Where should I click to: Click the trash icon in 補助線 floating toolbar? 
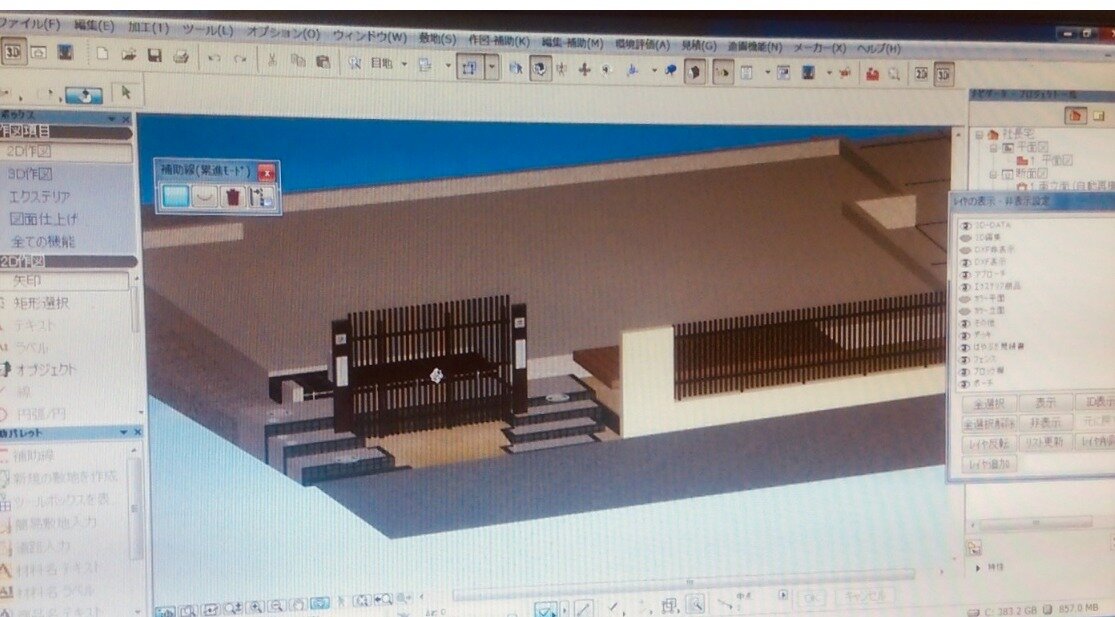233,196
